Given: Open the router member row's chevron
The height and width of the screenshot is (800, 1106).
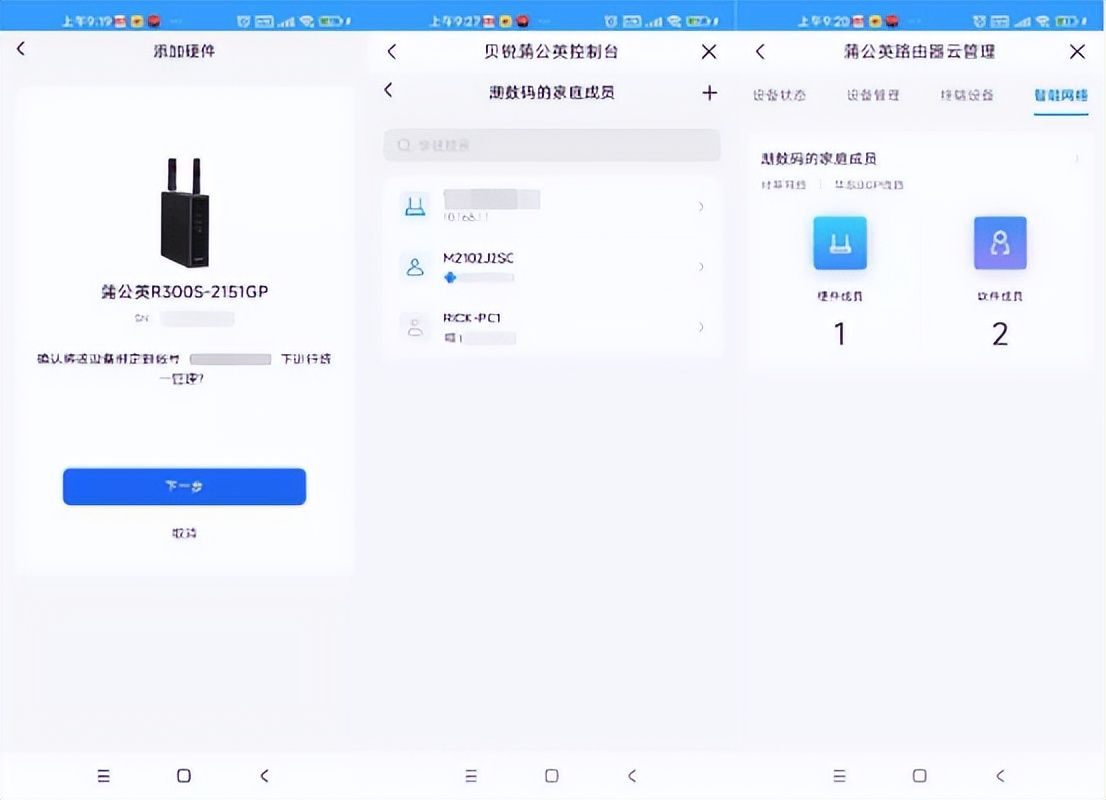Looking at the screenshot, I should (x=700, y=207).
